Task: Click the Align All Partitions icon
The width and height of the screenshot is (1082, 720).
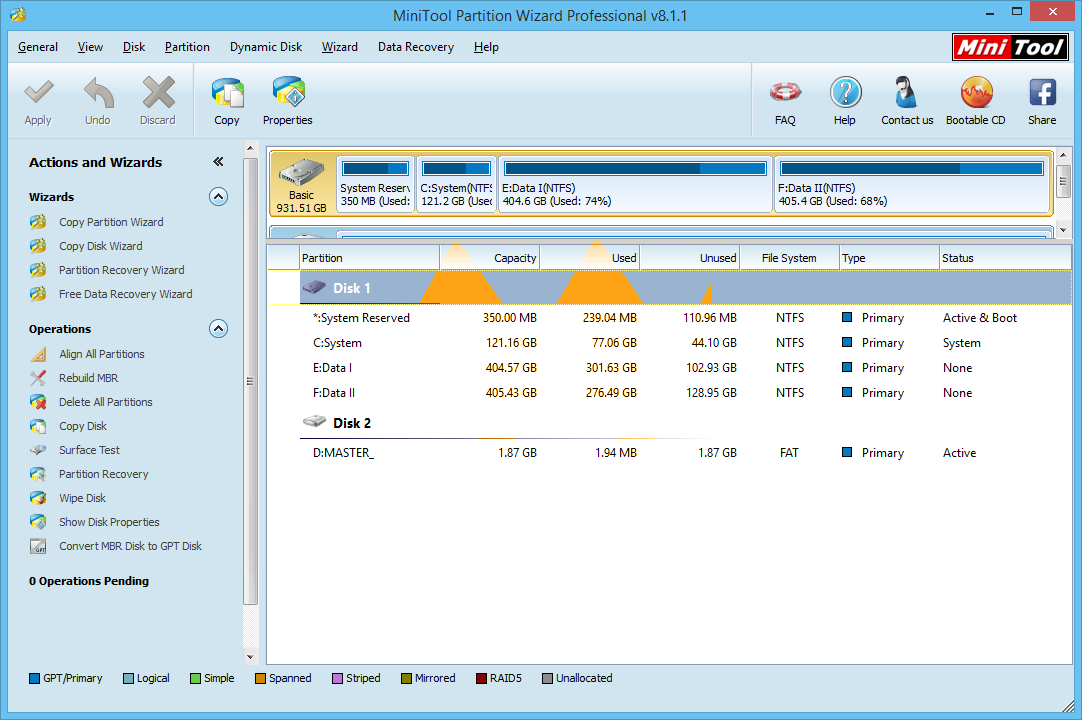Action: (38, 354)
